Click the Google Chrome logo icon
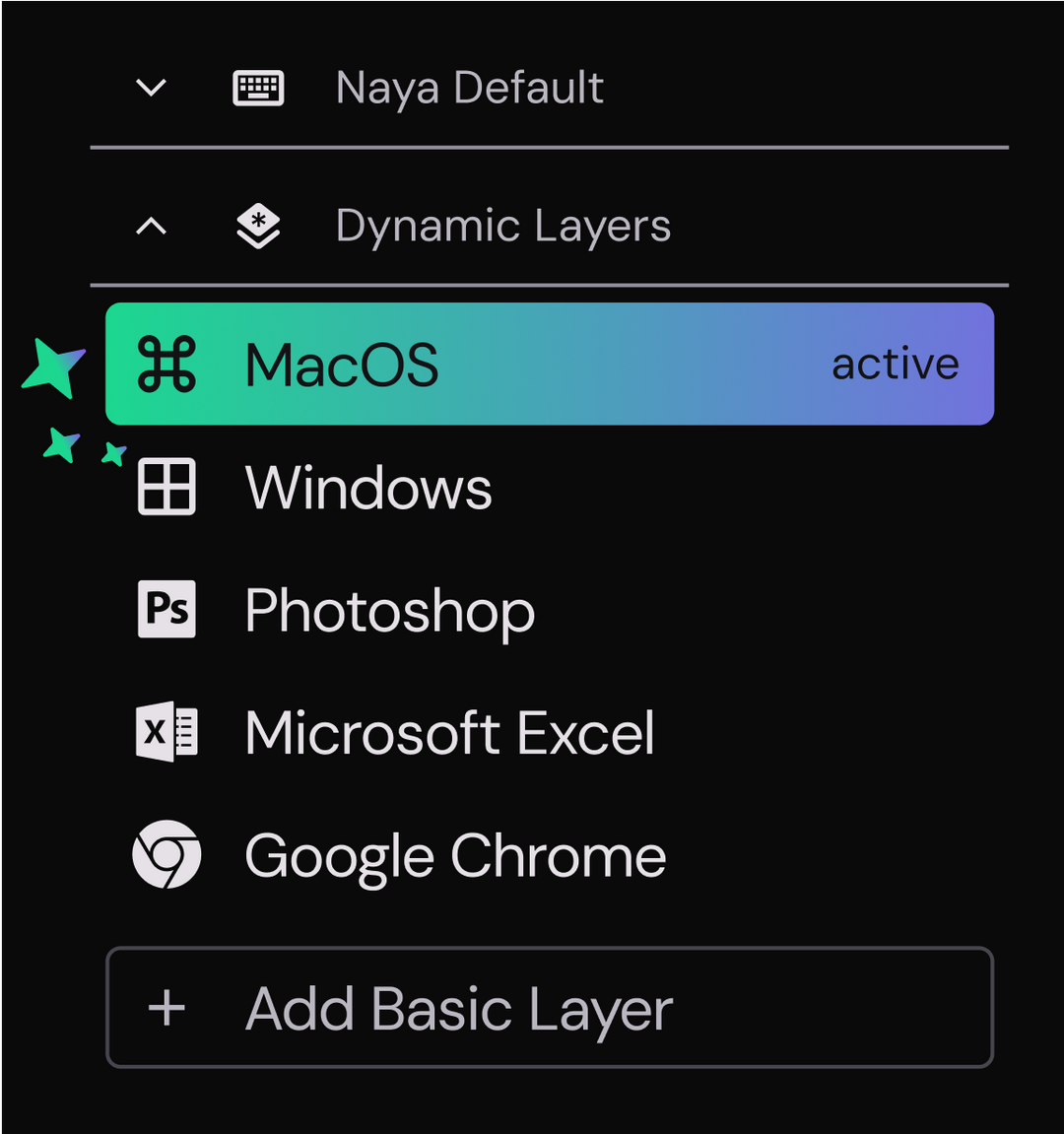This screenshot has height=1134, width=1064. [166, 854]
